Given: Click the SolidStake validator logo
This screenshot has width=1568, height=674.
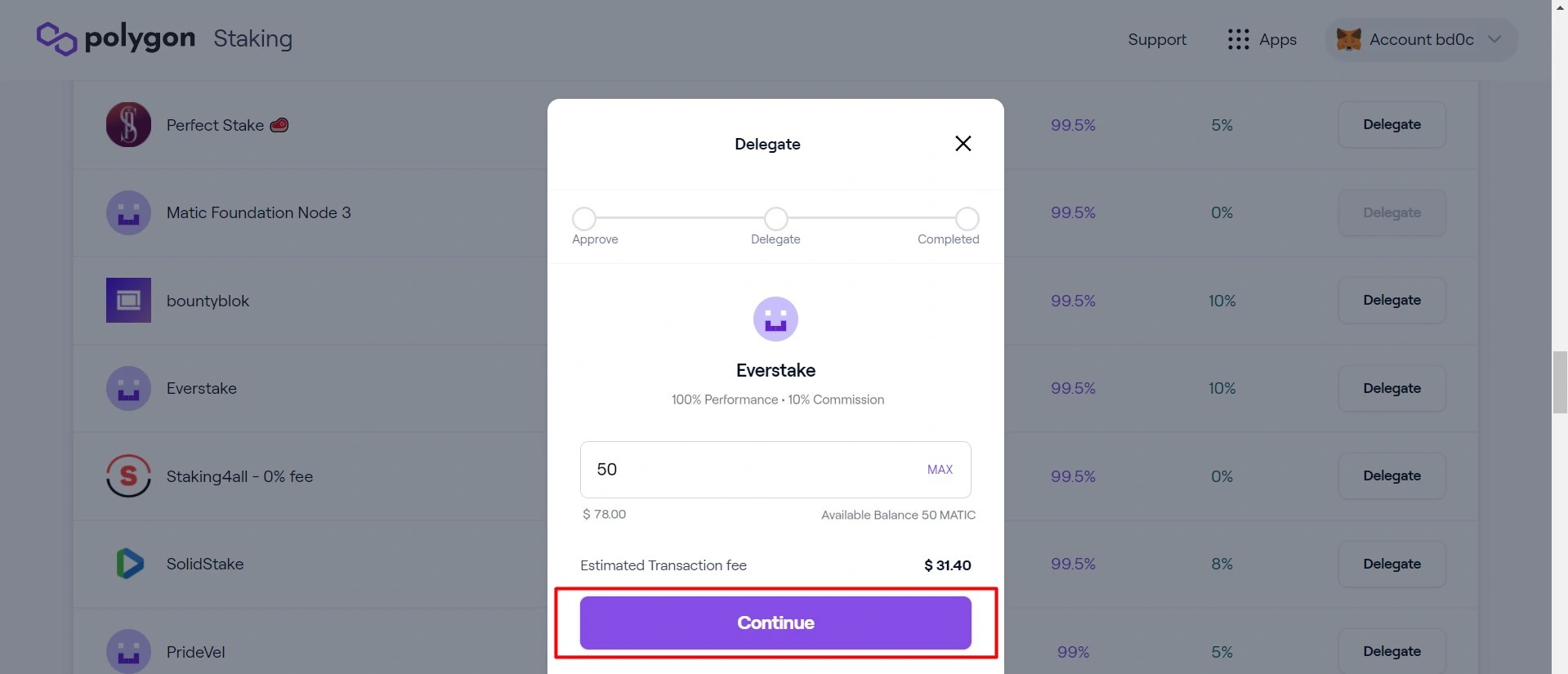Looking at the screenshot, I should click(128, 564).
